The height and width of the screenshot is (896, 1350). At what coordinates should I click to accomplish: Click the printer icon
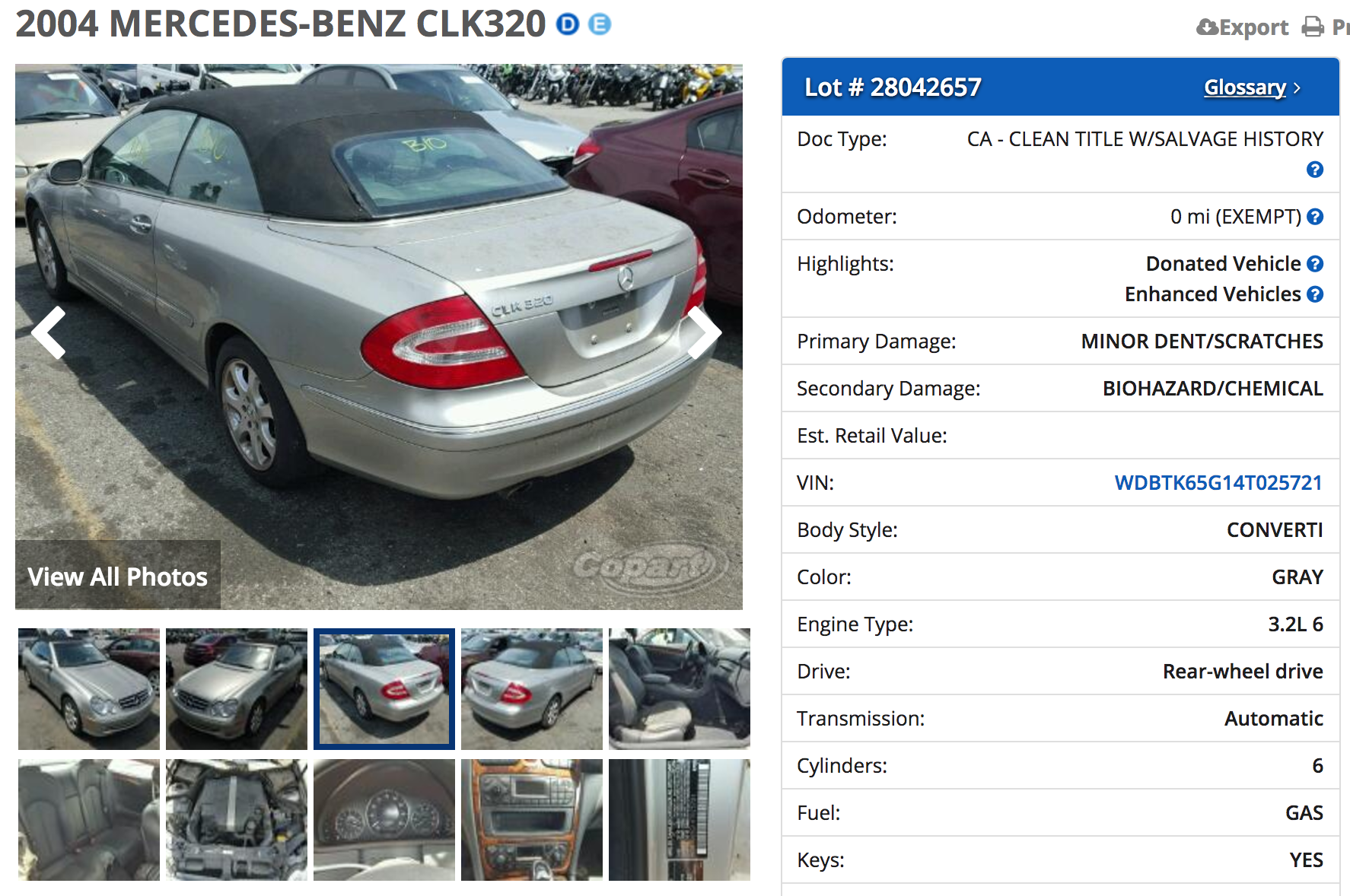(1313, 27)
